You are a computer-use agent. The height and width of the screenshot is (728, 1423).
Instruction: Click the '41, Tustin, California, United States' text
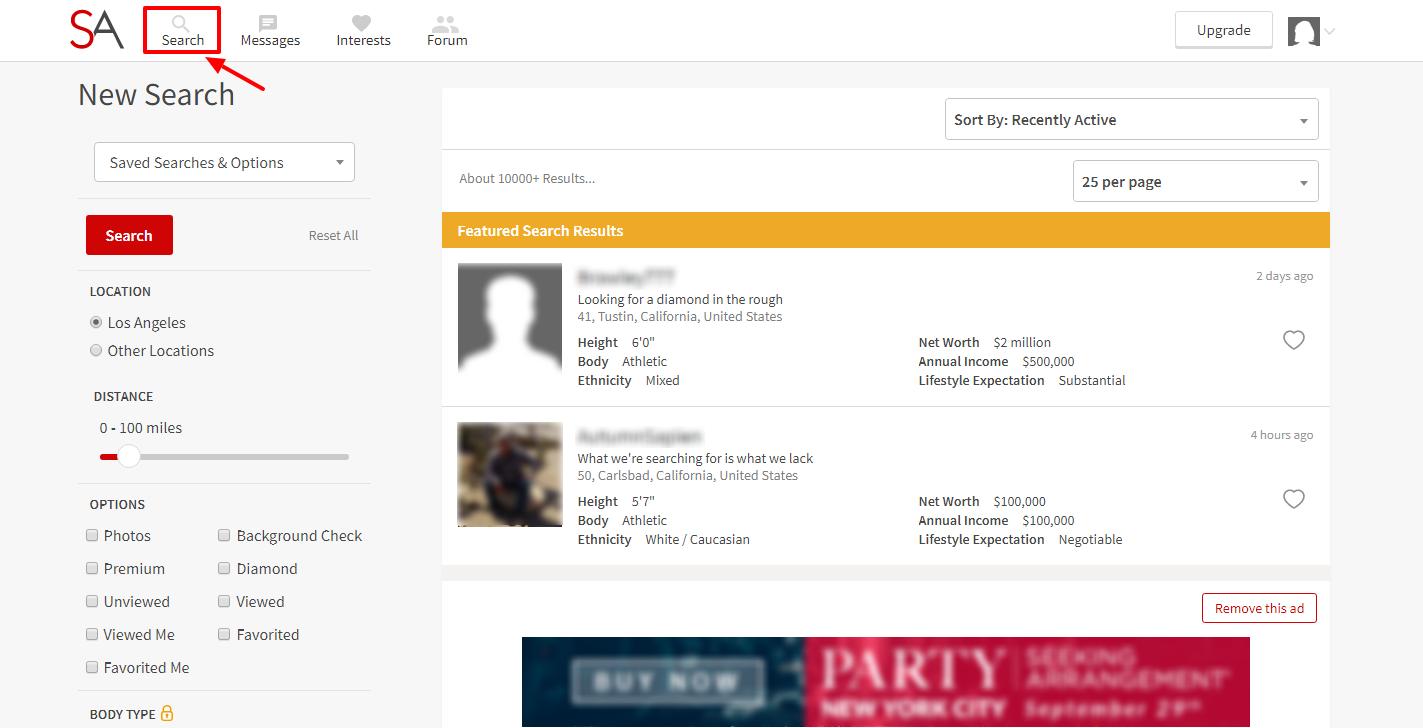pos(680,316)
